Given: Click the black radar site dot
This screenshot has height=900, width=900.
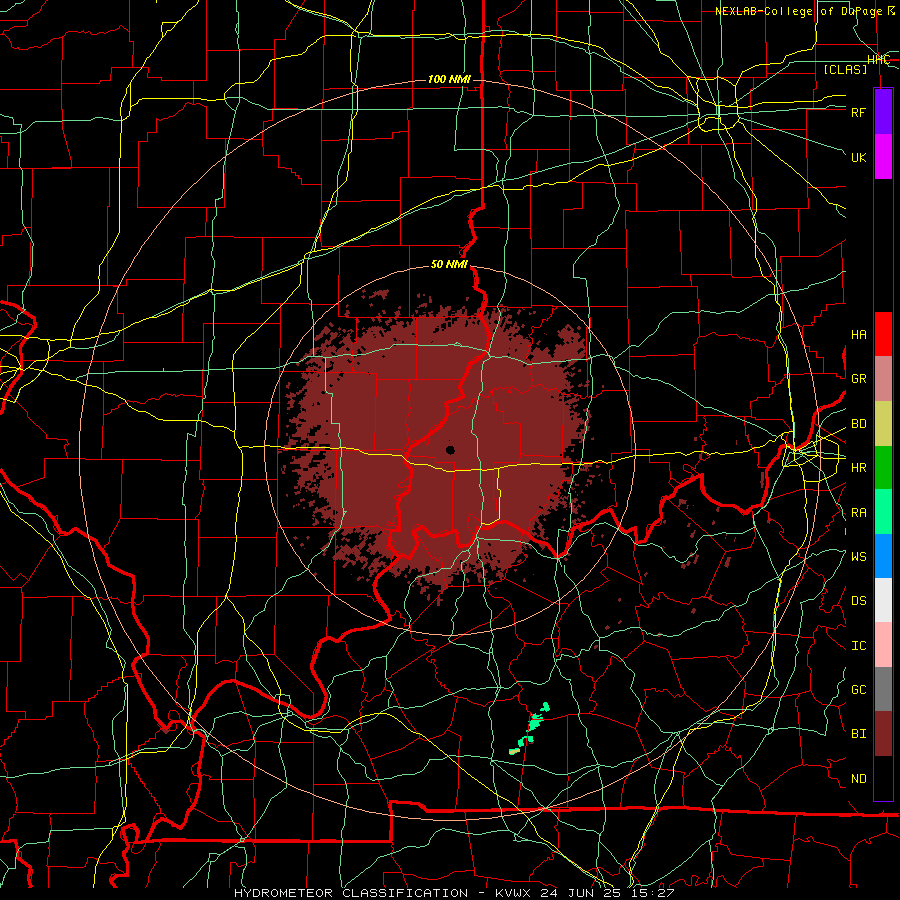Looking at the screenshot, I should pyautogui.click(x=451, y=450).
